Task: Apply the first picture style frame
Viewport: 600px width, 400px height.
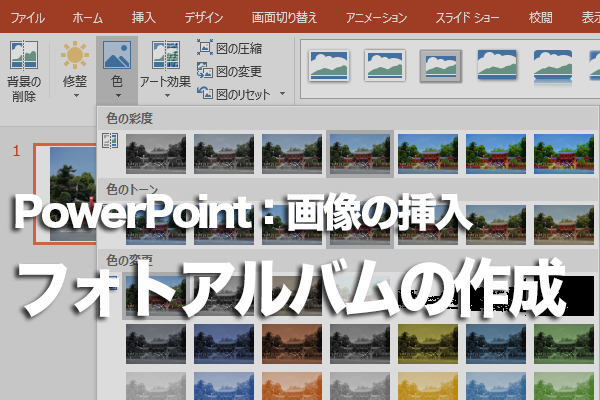Action: click(x=329, y=65)
